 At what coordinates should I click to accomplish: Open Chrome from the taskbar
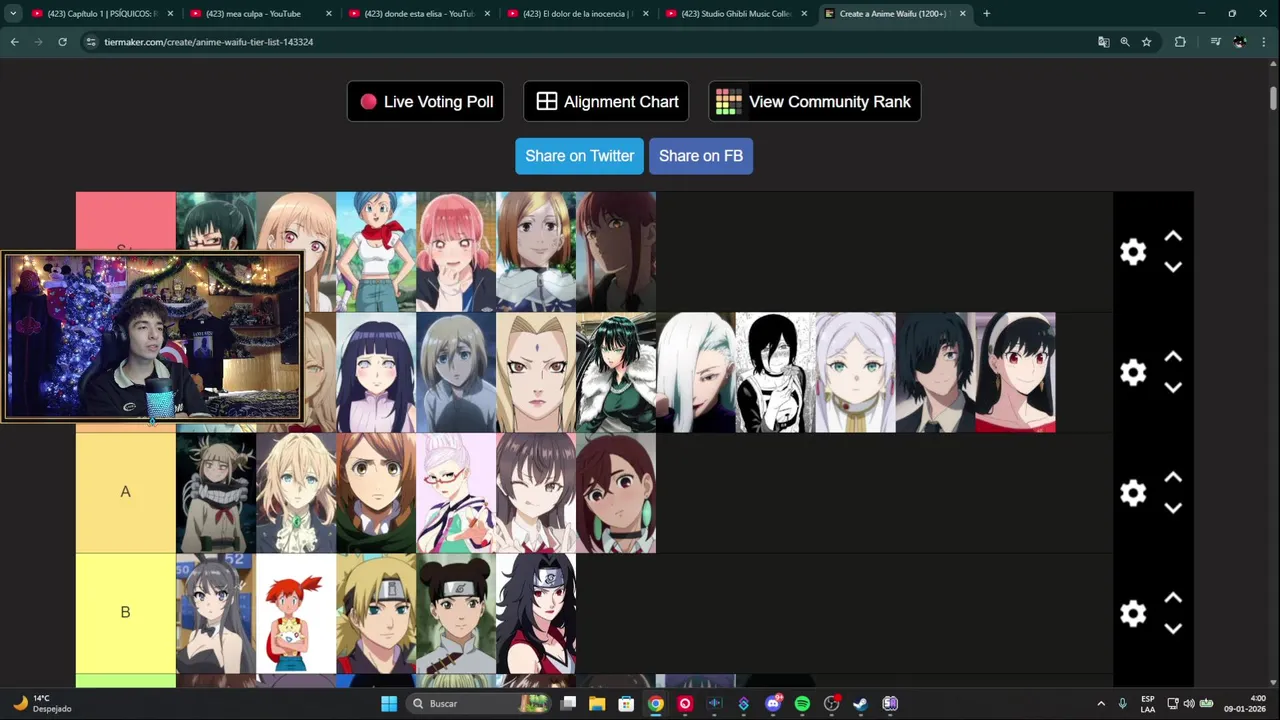point(655,704)
